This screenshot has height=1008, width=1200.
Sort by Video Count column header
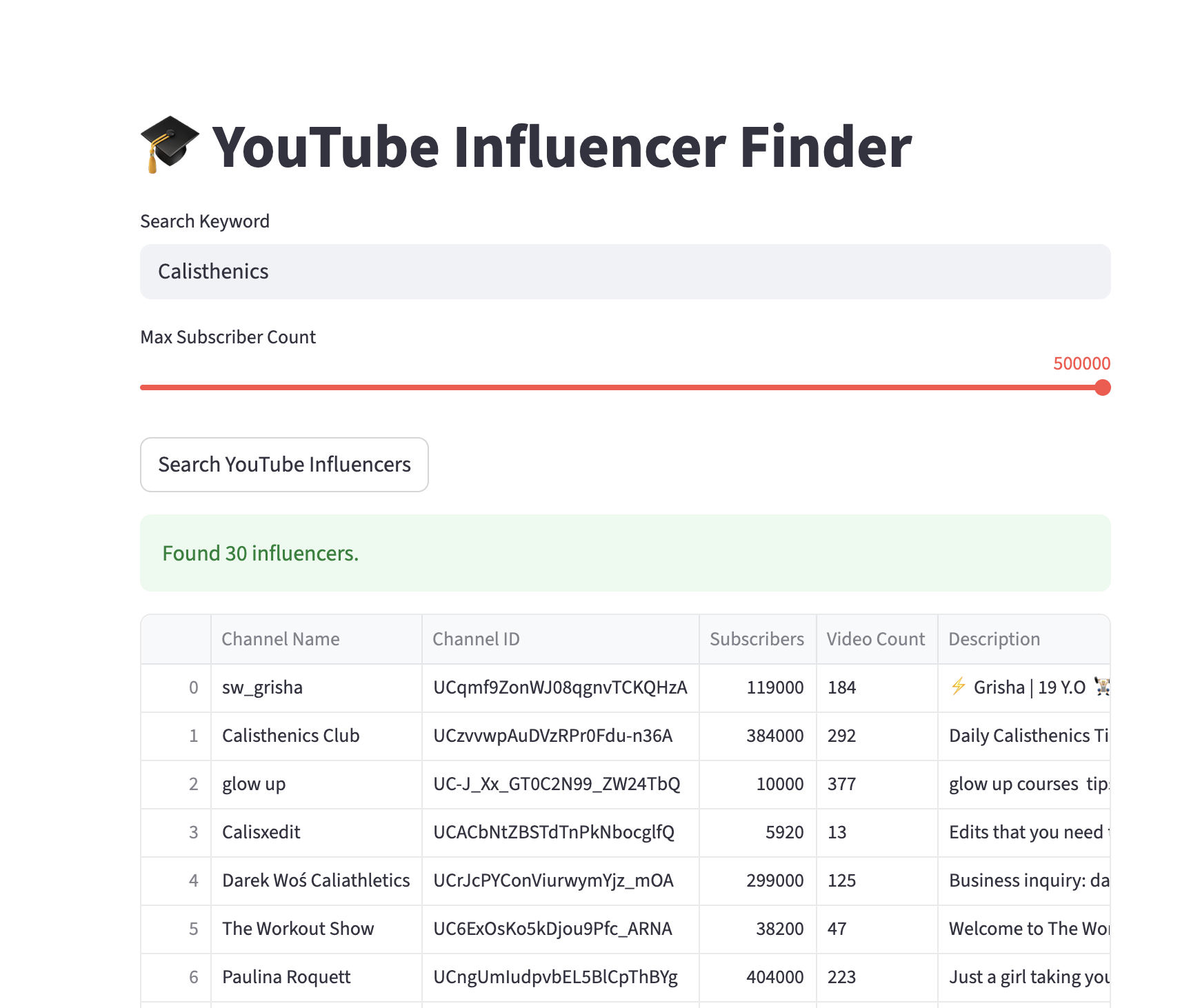point(875,639)
